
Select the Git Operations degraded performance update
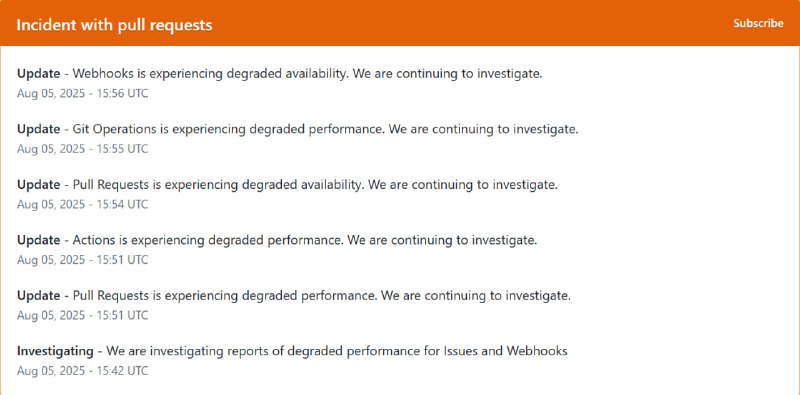pos(297,130)
